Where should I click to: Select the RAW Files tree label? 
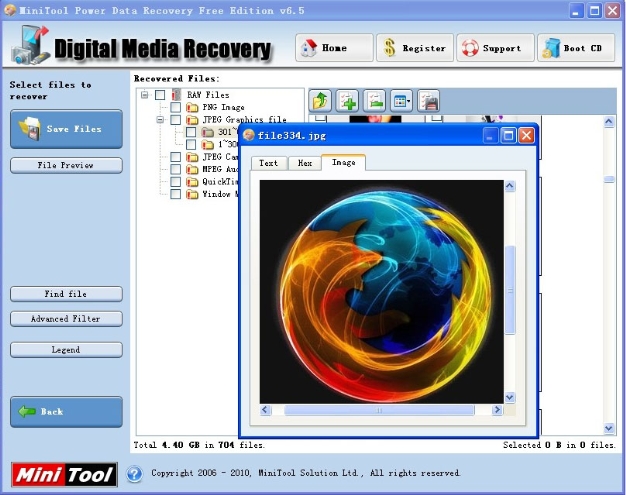point(208,95)
